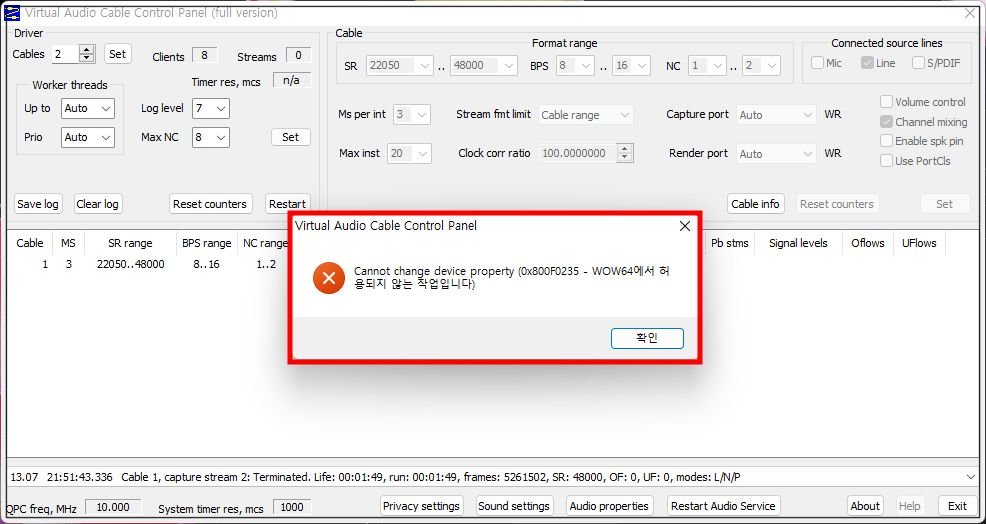Close the error dialog with the X button
The width and height of the screenshot is (986, 524).
click(x=685, y=226)
